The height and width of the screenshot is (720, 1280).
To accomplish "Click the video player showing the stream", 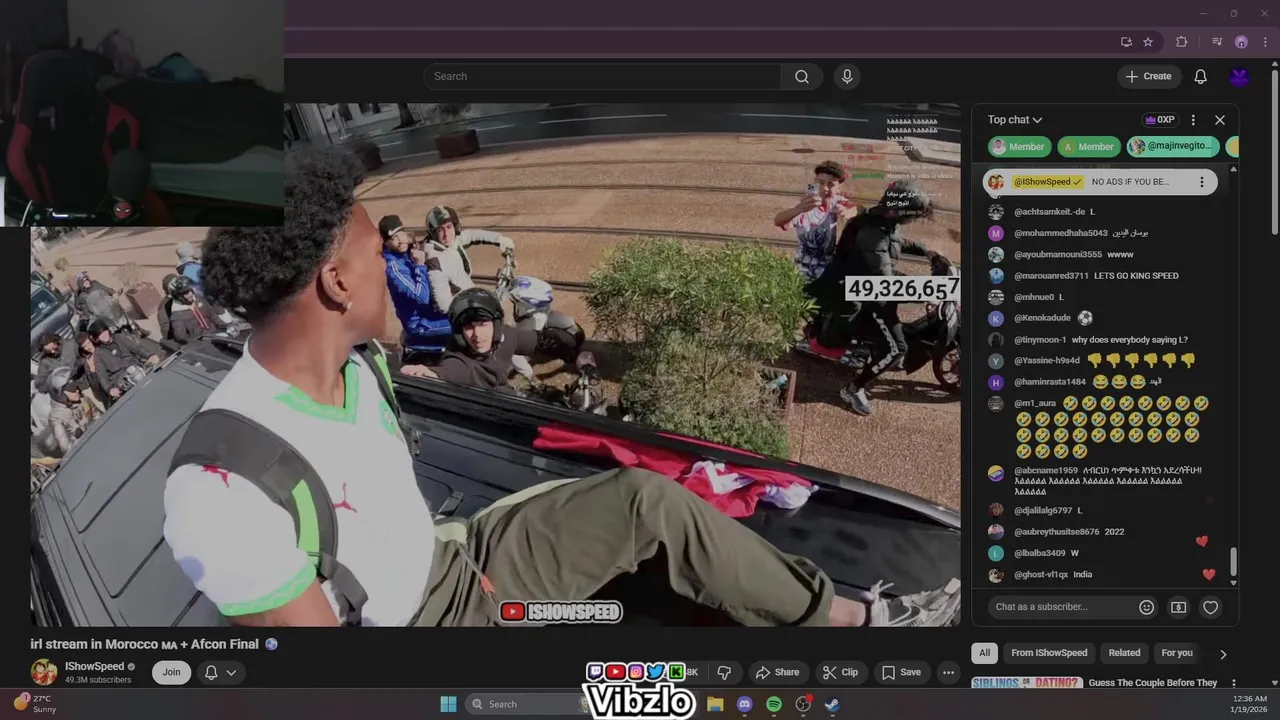I will point(496,365).
